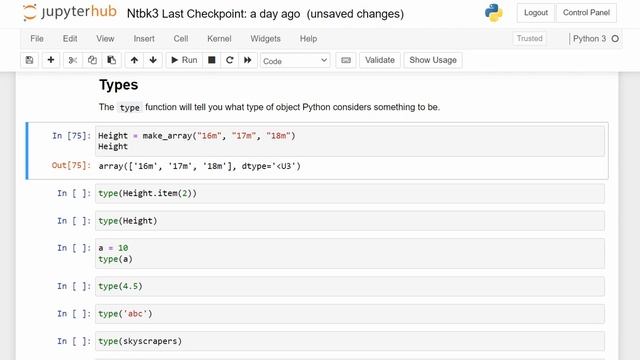Open the command palette with the keyboard icon
Screen dimensions: 640x360
pos(346,60)
